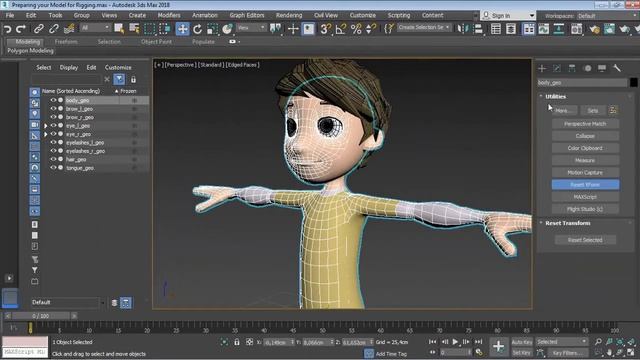Toggle the Angle Snap icon
Viewport: 640px width, 360px height.
coord(340,29)
